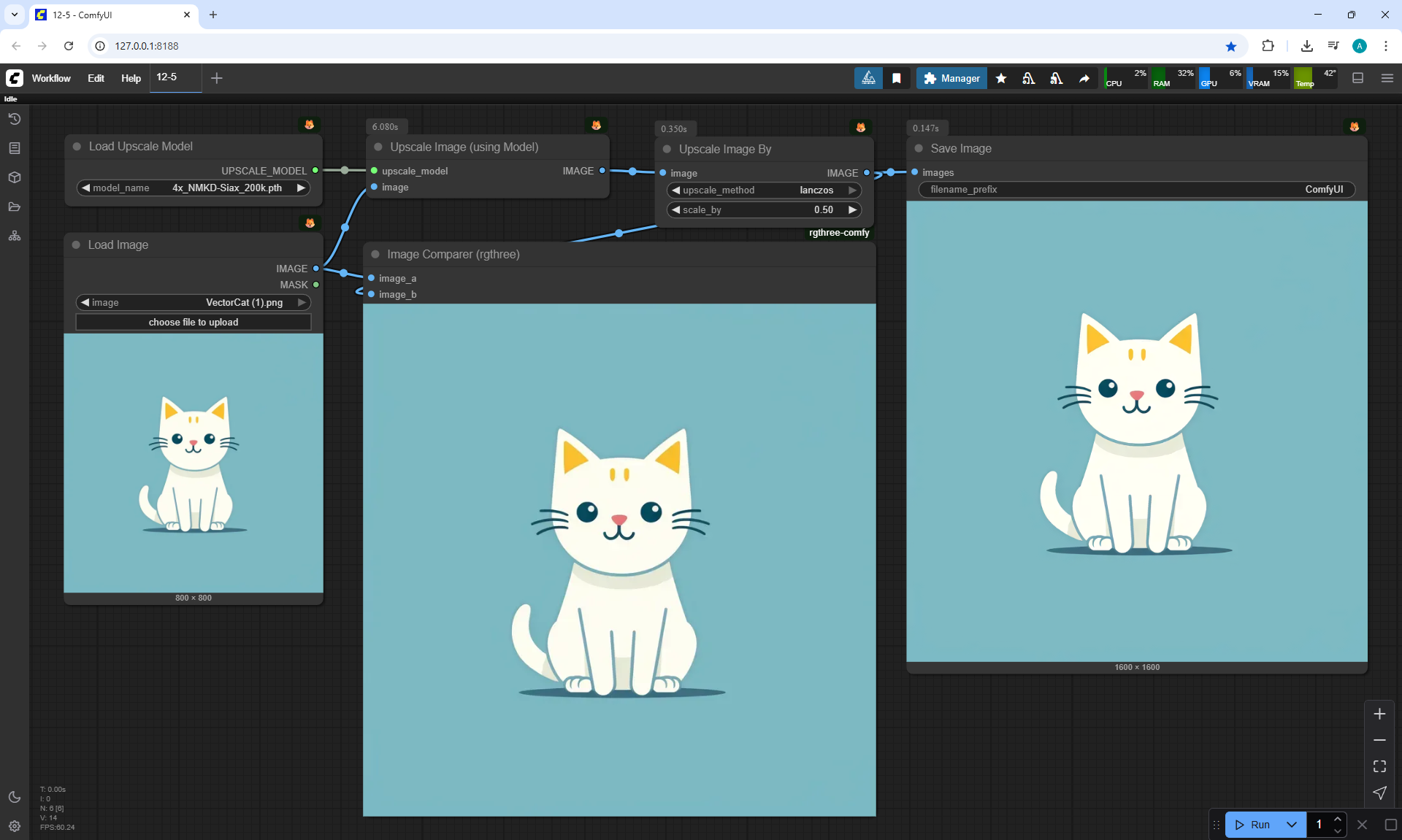Toggle collapse dot on Load Image node
1402x840 pixels.
[76, 245]
